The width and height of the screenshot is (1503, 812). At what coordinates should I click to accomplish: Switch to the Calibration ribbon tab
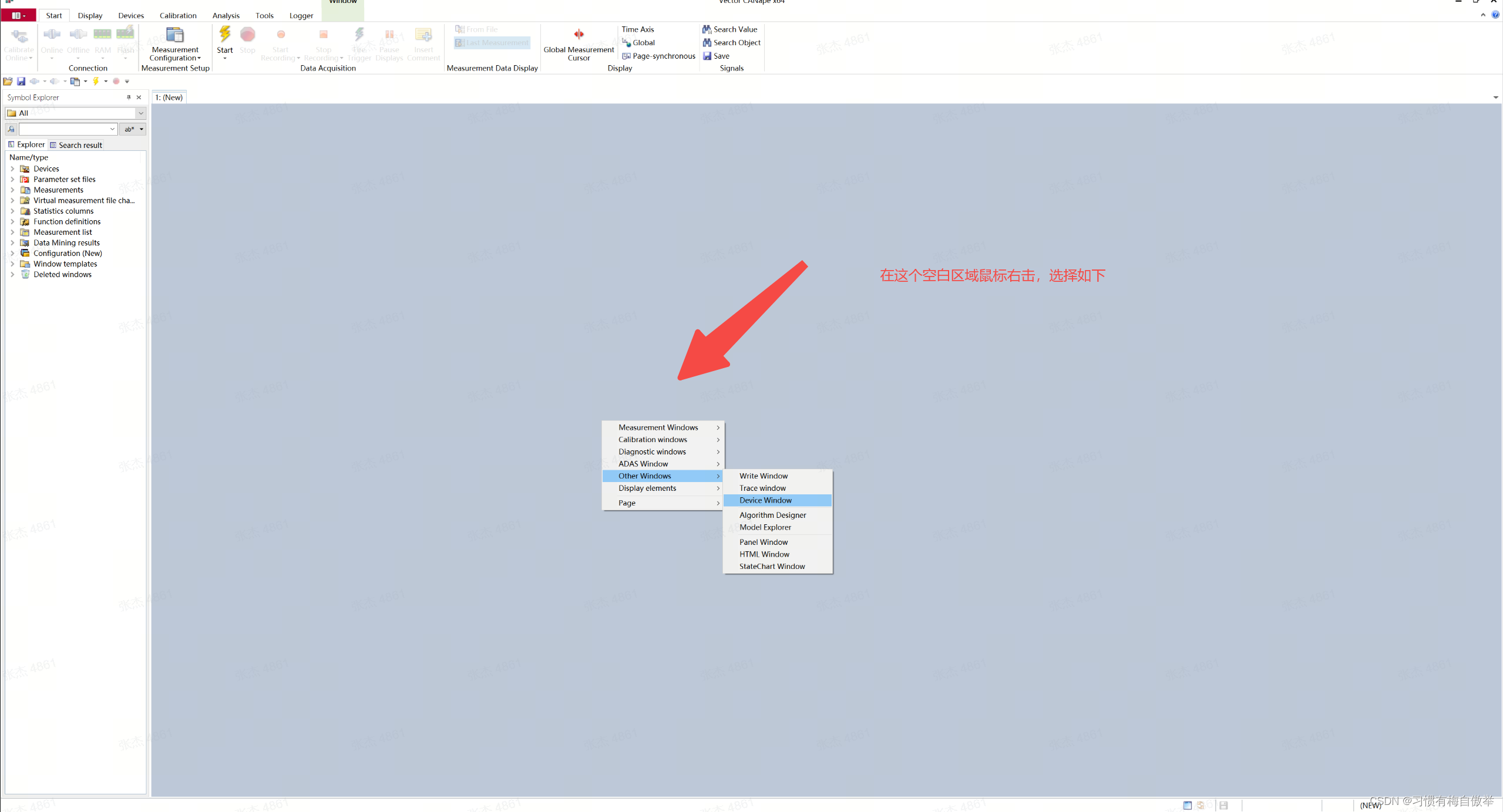pyautogui.click(x=178, y=16)
